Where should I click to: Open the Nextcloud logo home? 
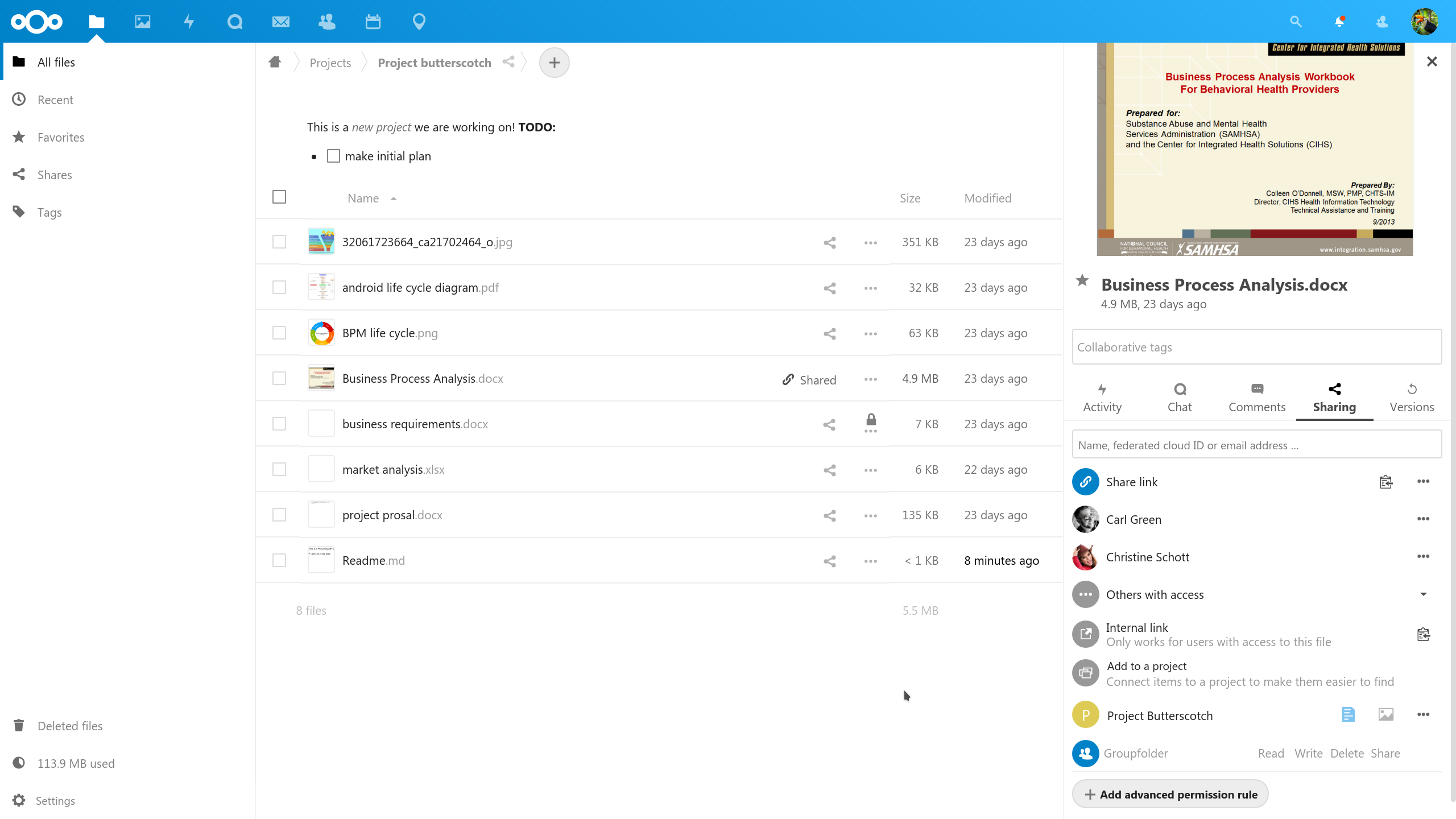tap(36, 22)
